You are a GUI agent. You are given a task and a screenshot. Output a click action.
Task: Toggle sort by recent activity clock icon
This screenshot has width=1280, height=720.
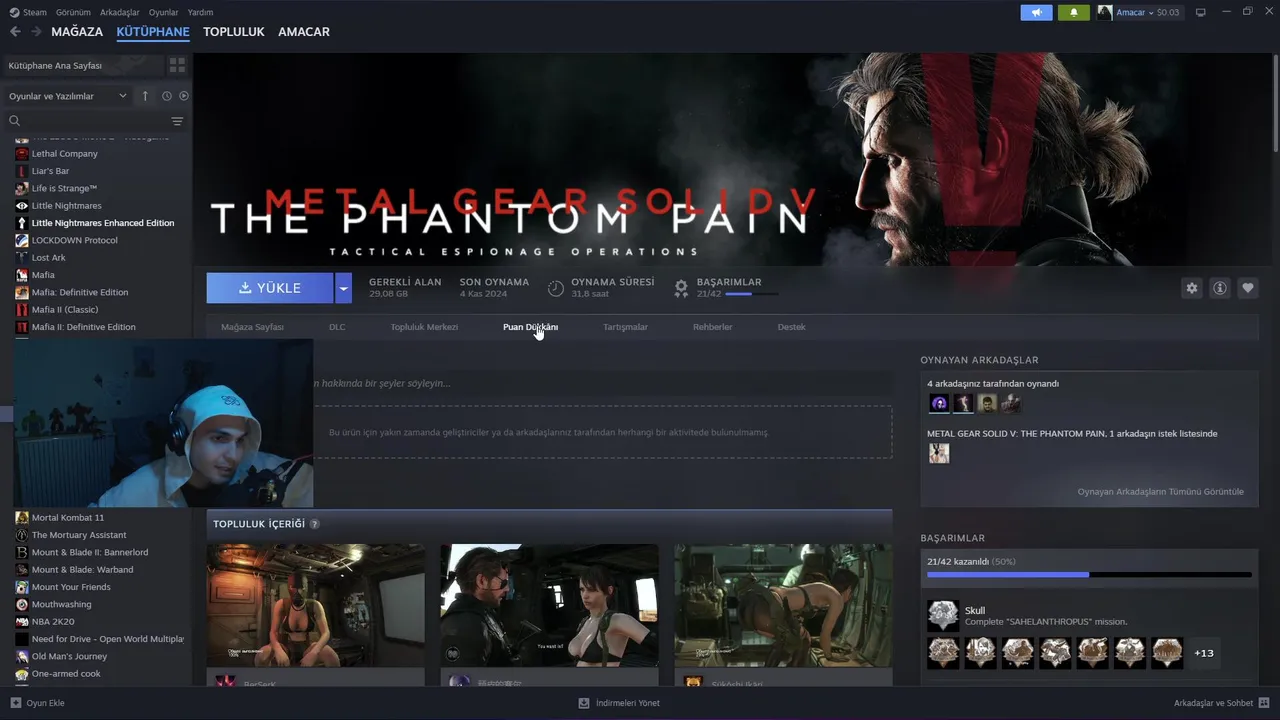167,96
